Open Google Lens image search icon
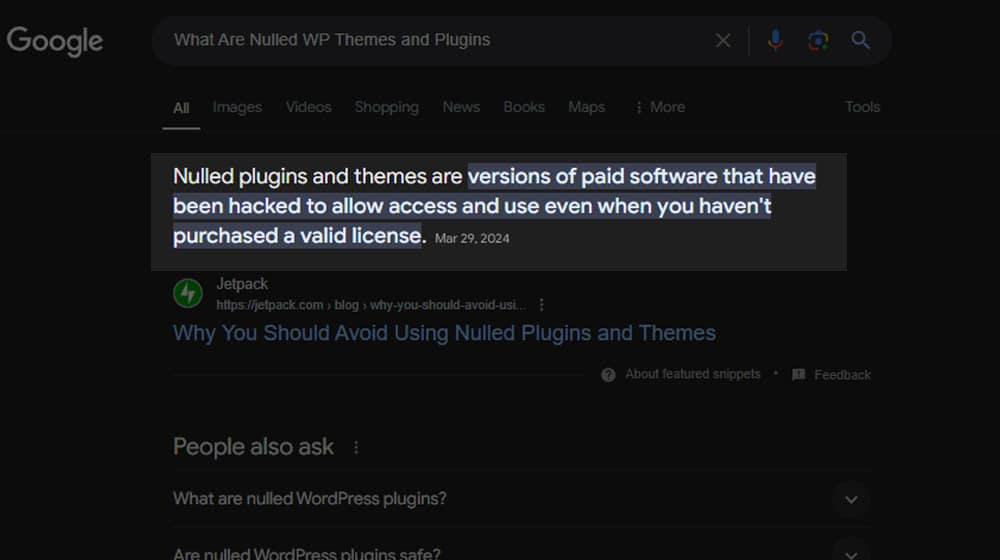1000x560 pixels. (x=818, y=41)
